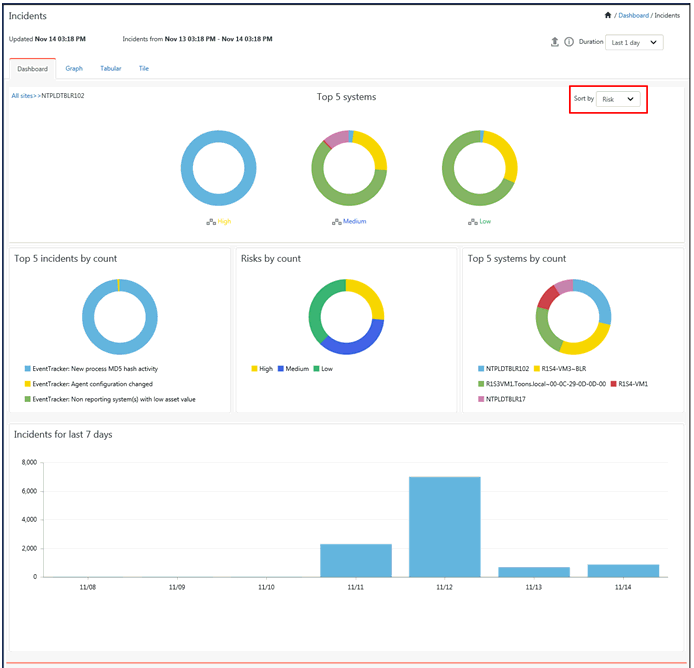Image resolution: width=694 pixels, height=668 pixels.
Task: Click the network icon next to High
Action: [x=211, y=221]
